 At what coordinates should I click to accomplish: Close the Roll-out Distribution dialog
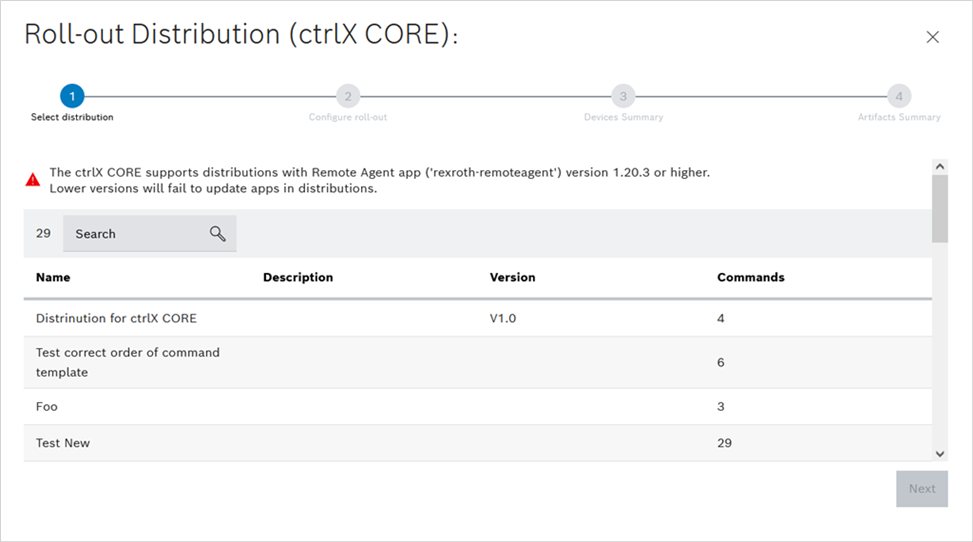click(932, 37)
